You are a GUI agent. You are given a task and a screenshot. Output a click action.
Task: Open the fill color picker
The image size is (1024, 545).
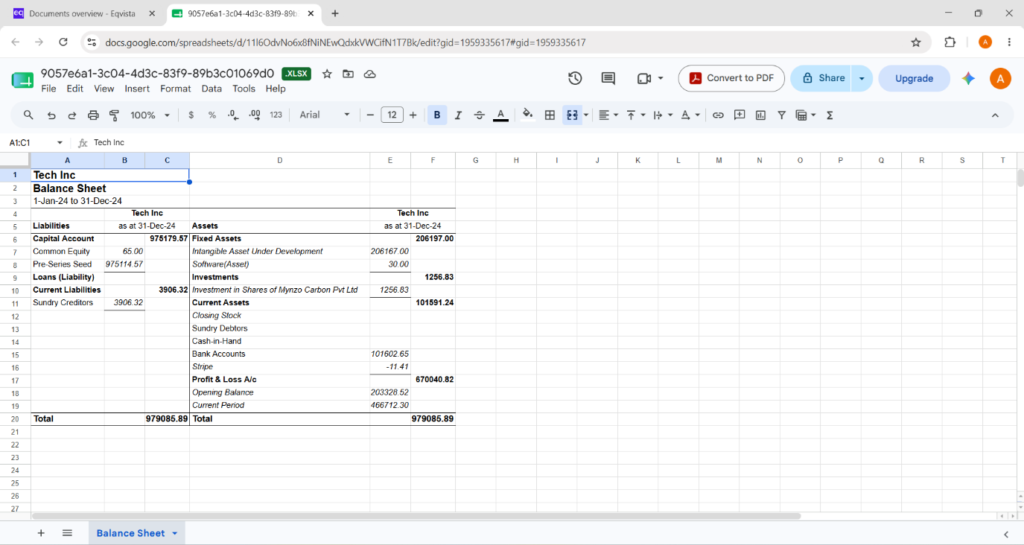click(527, 115)
